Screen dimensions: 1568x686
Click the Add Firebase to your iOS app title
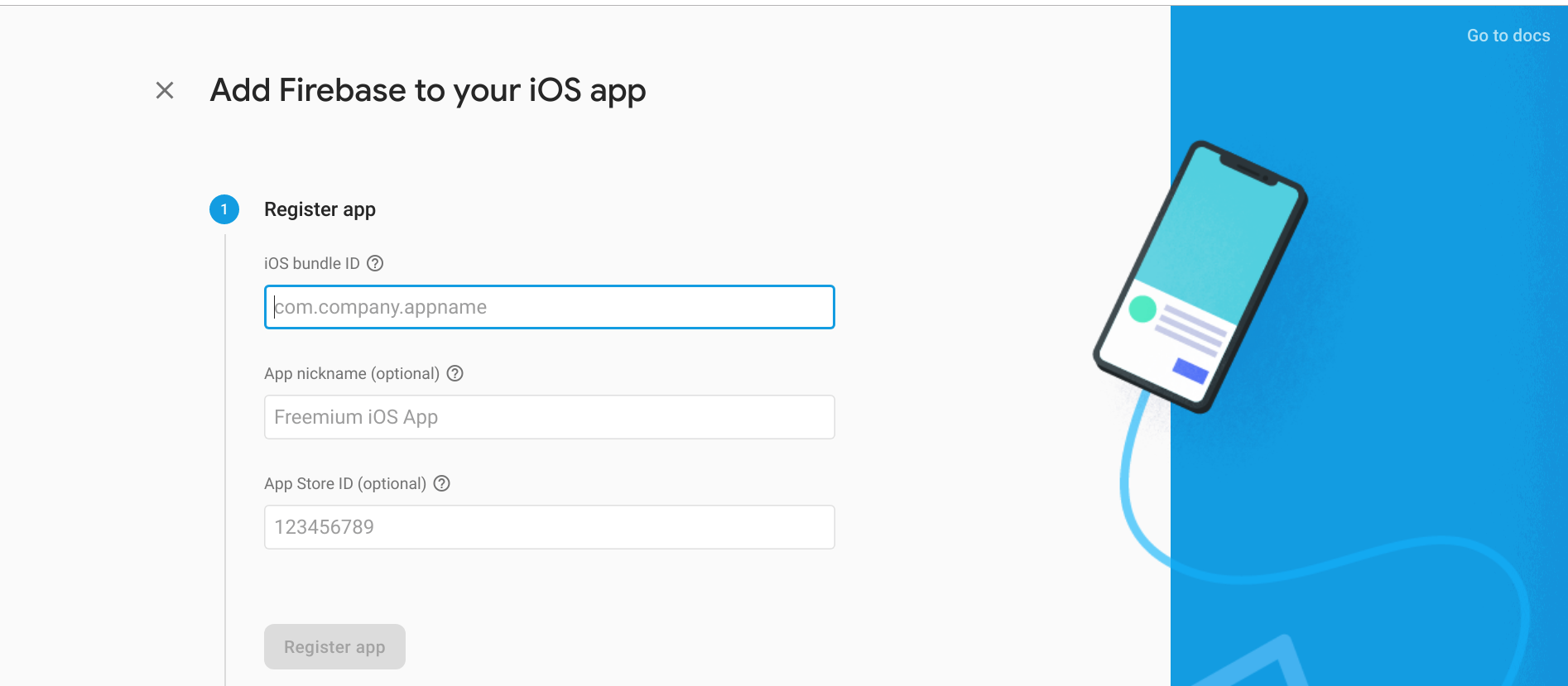[428, 90]
